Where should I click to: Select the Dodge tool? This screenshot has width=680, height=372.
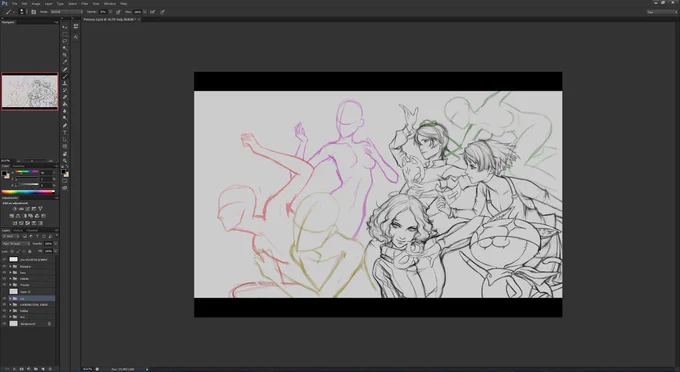pos(65,117)
